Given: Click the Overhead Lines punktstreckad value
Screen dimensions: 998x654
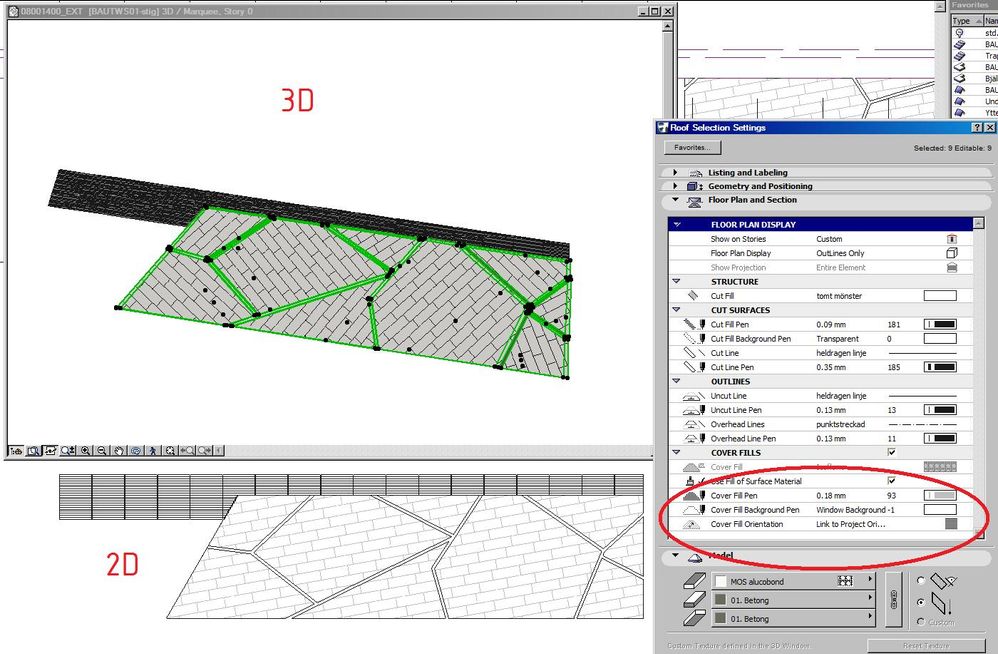Looking at the screenshot, I should tap(841, 424).
